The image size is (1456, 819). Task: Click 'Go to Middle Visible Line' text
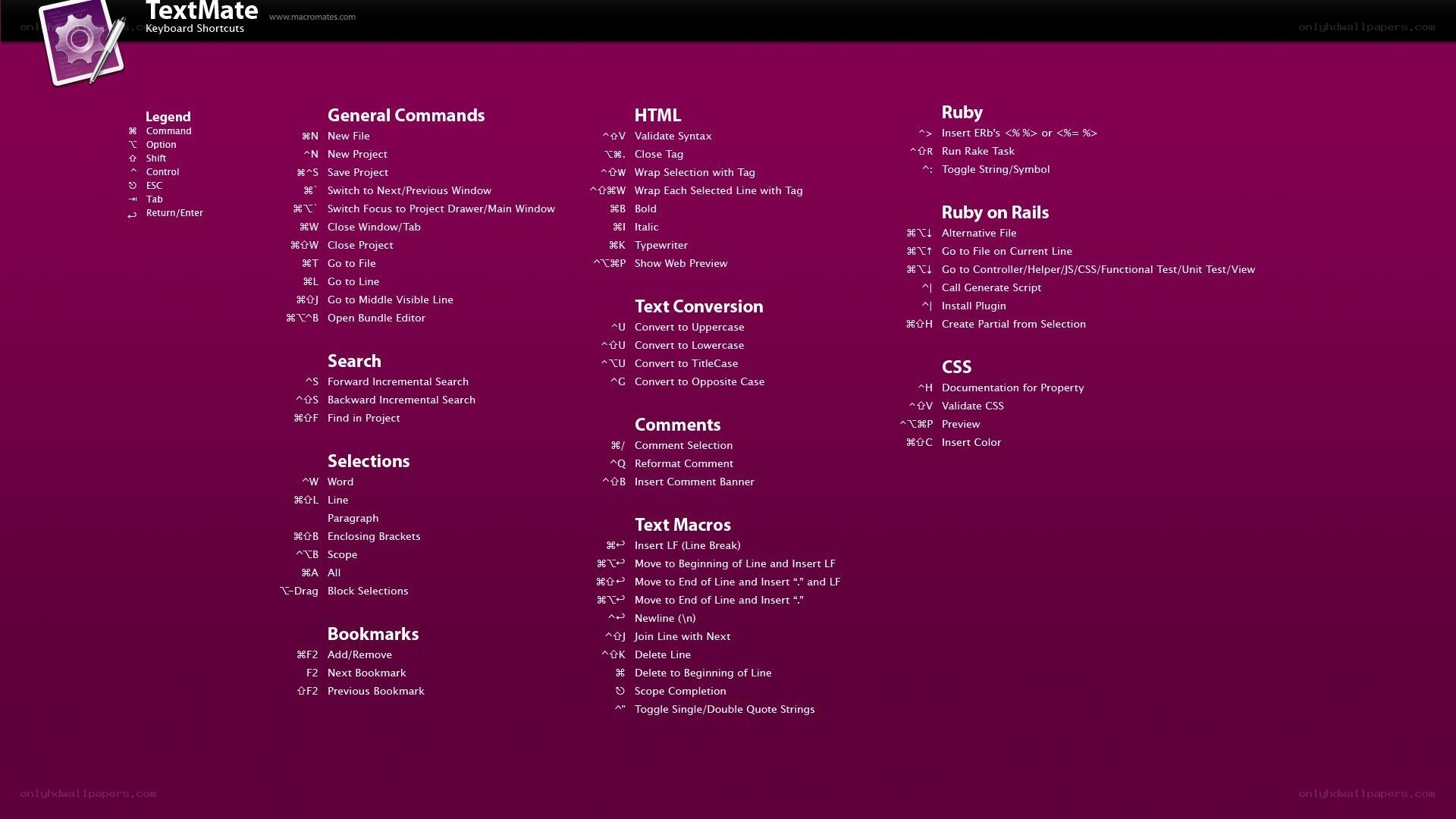[391, 300]
